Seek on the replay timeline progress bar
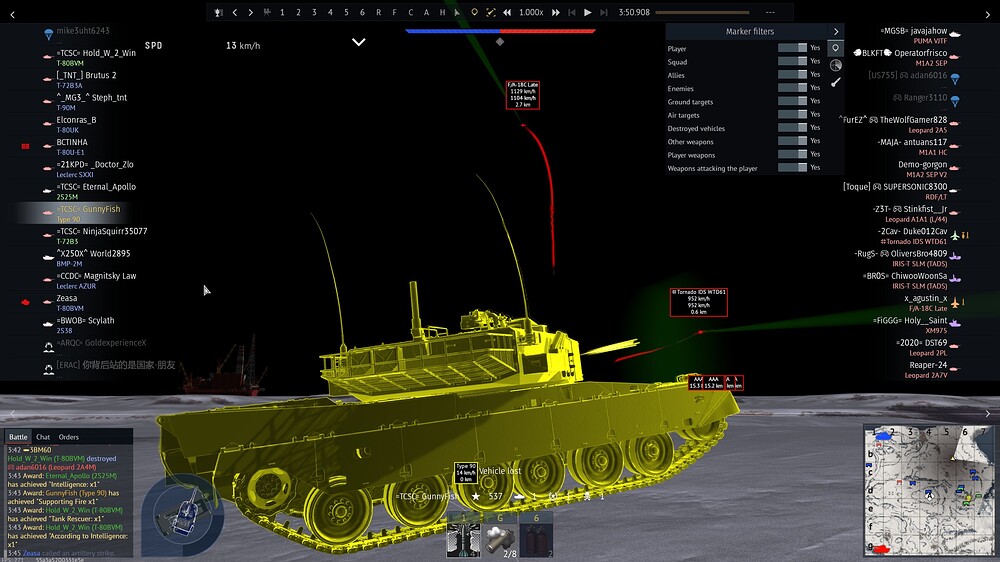Image resolution: width=1000 pixels, height=562 pixels. click(x=702, y=12)
